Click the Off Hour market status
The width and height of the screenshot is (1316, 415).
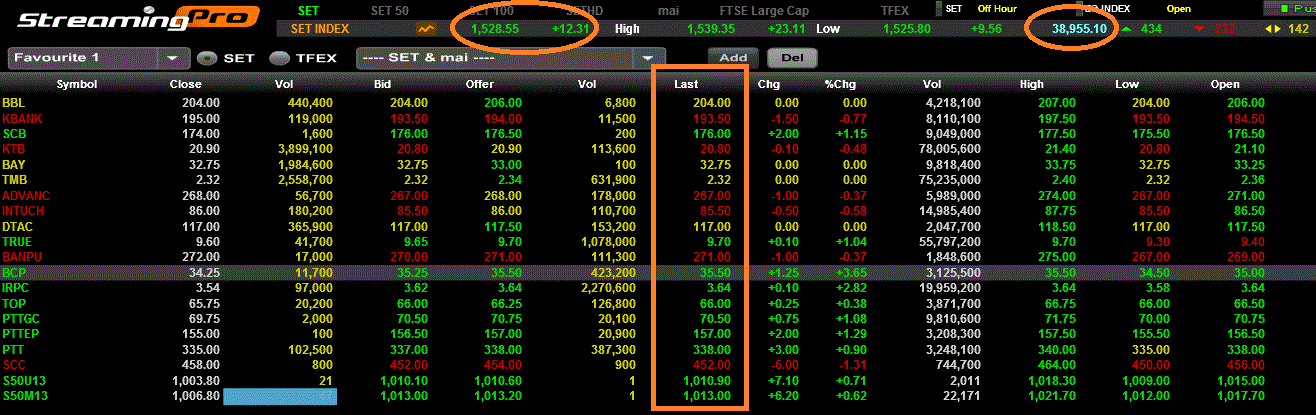pyautogui.click(x=999, y=9)
